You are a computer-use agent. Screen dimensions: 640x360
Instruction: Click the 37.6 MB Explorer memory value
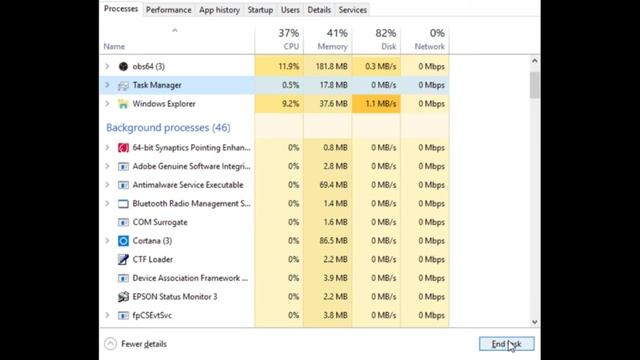tap(333, 104)
